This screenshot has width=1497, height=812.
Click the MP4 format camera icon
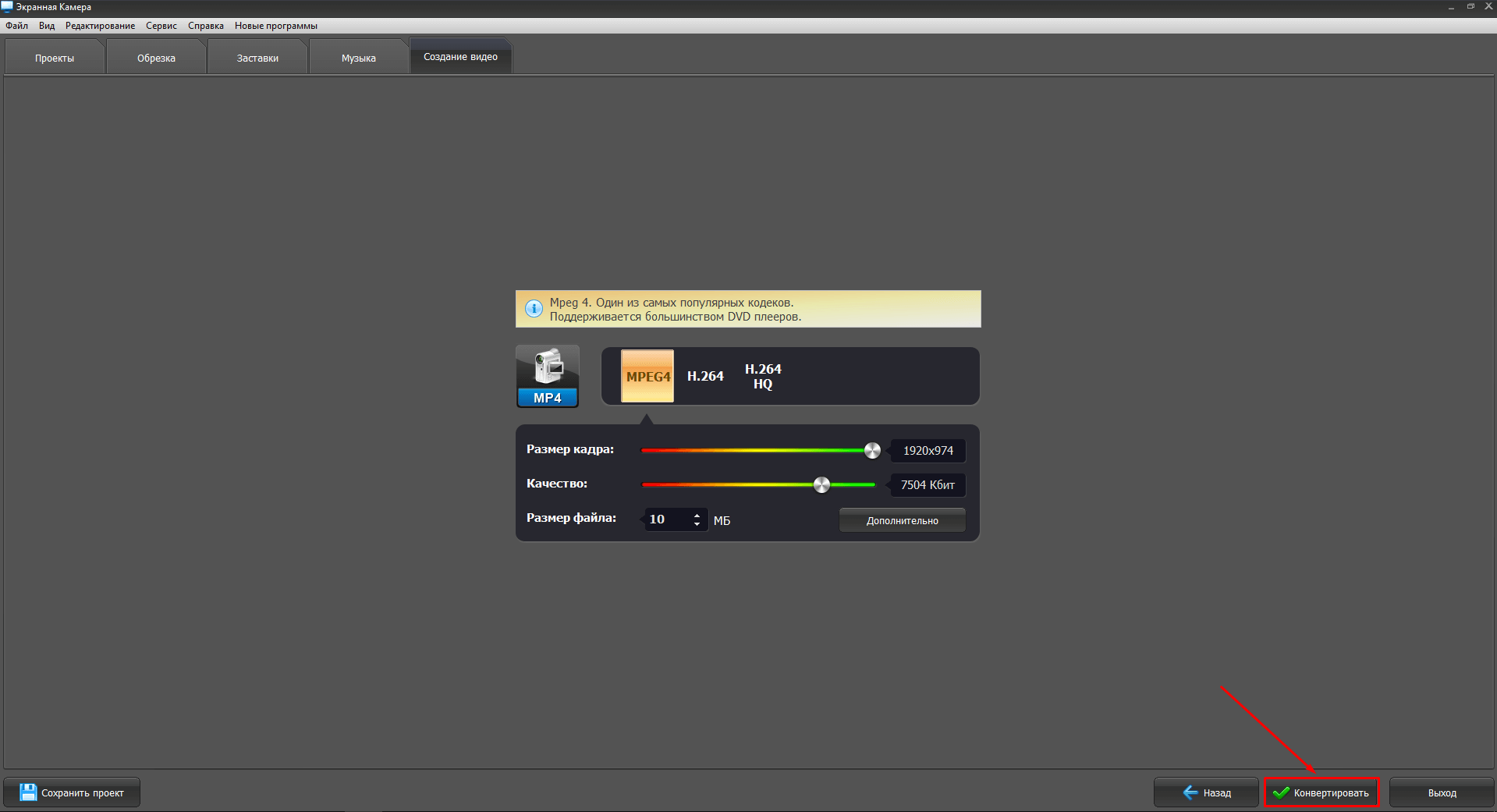click(x=548, y=376)
